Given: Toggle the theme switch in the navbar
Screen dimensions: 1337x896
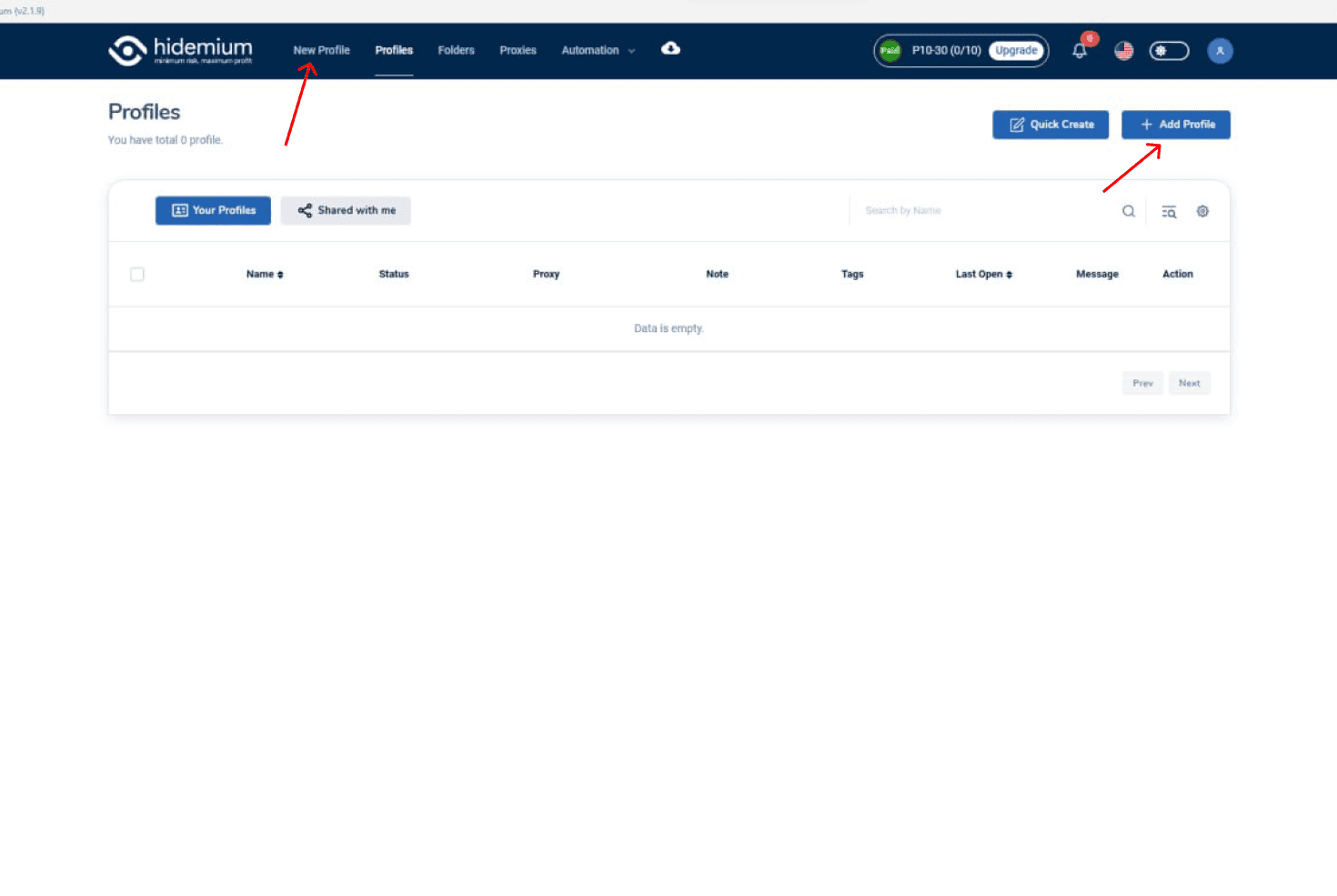Looking at the screenshot, I should [1169, 50].
